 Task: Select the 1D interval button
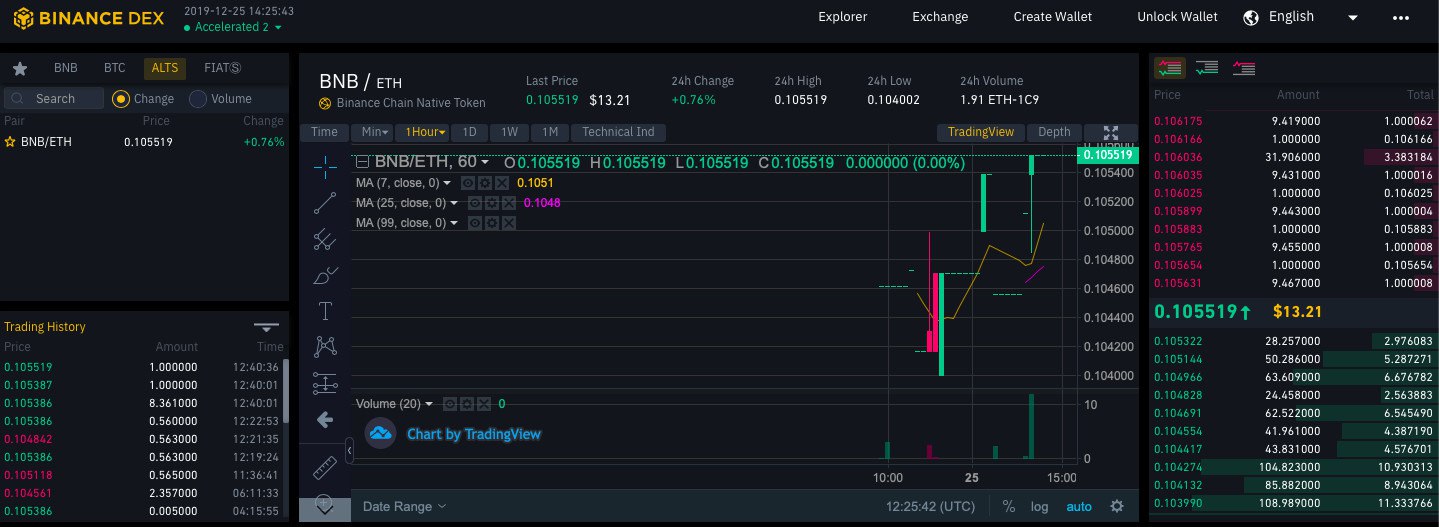[469, 132]
